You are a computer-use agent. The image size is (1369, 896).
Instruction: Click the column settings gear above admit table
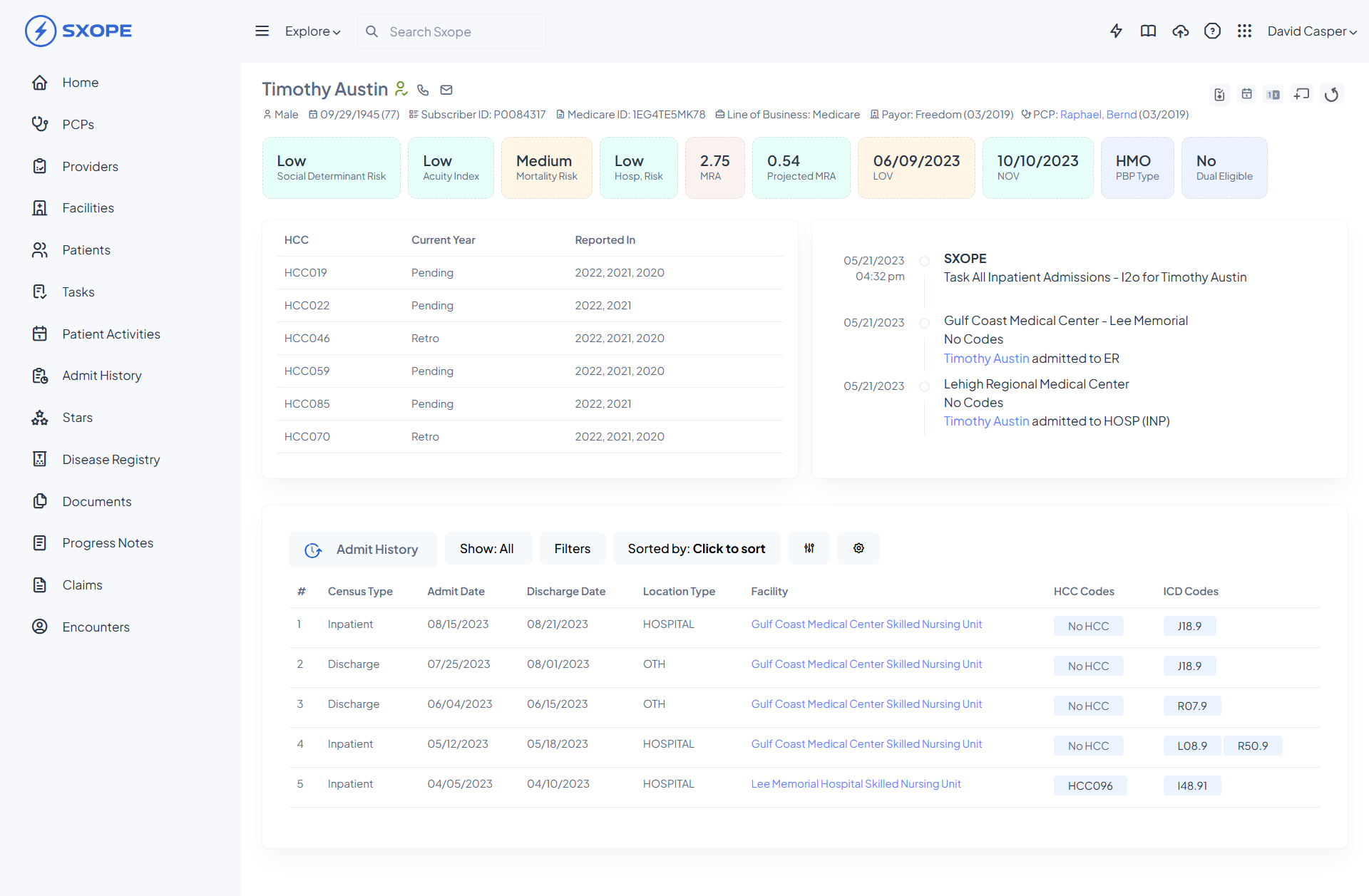(858, 548)
